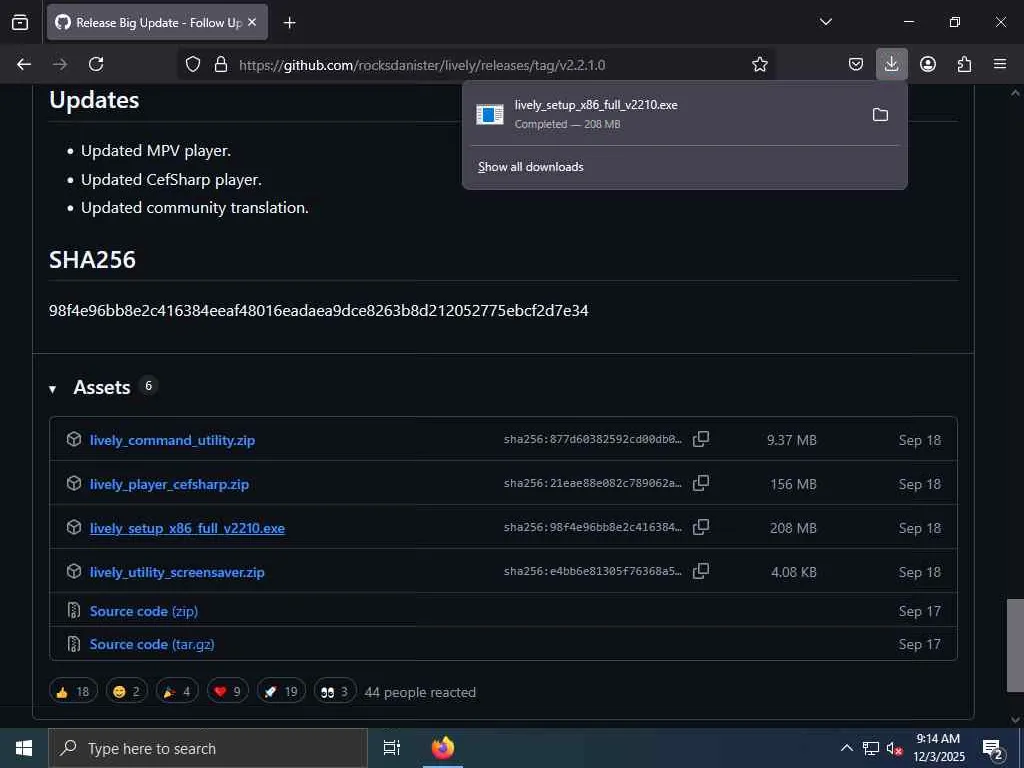
Task: Copy sha256 for lively_command_utility.zip
Action: (701, 439)
